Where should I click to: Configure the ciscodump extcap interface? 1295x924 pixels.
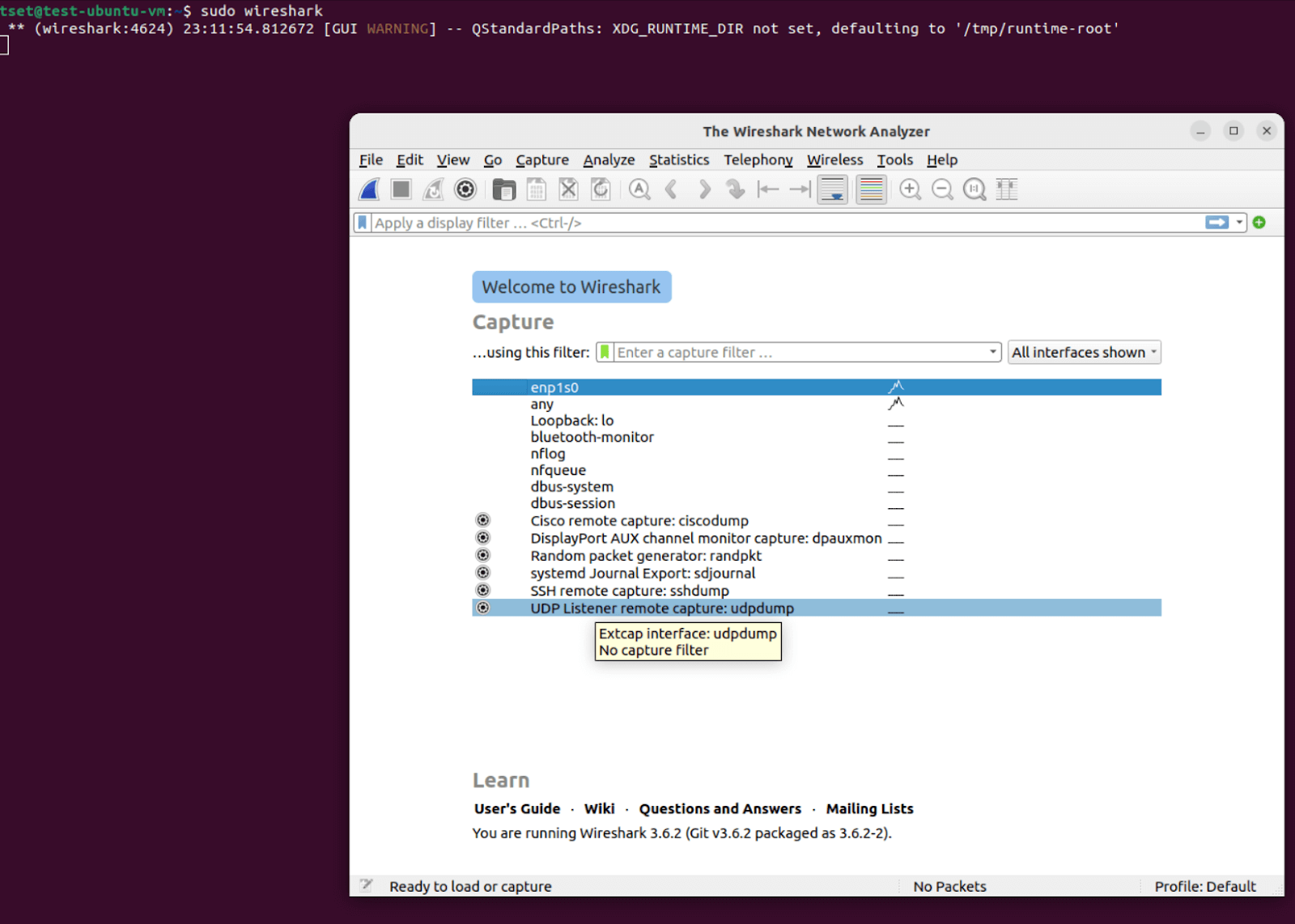point(483,519)
